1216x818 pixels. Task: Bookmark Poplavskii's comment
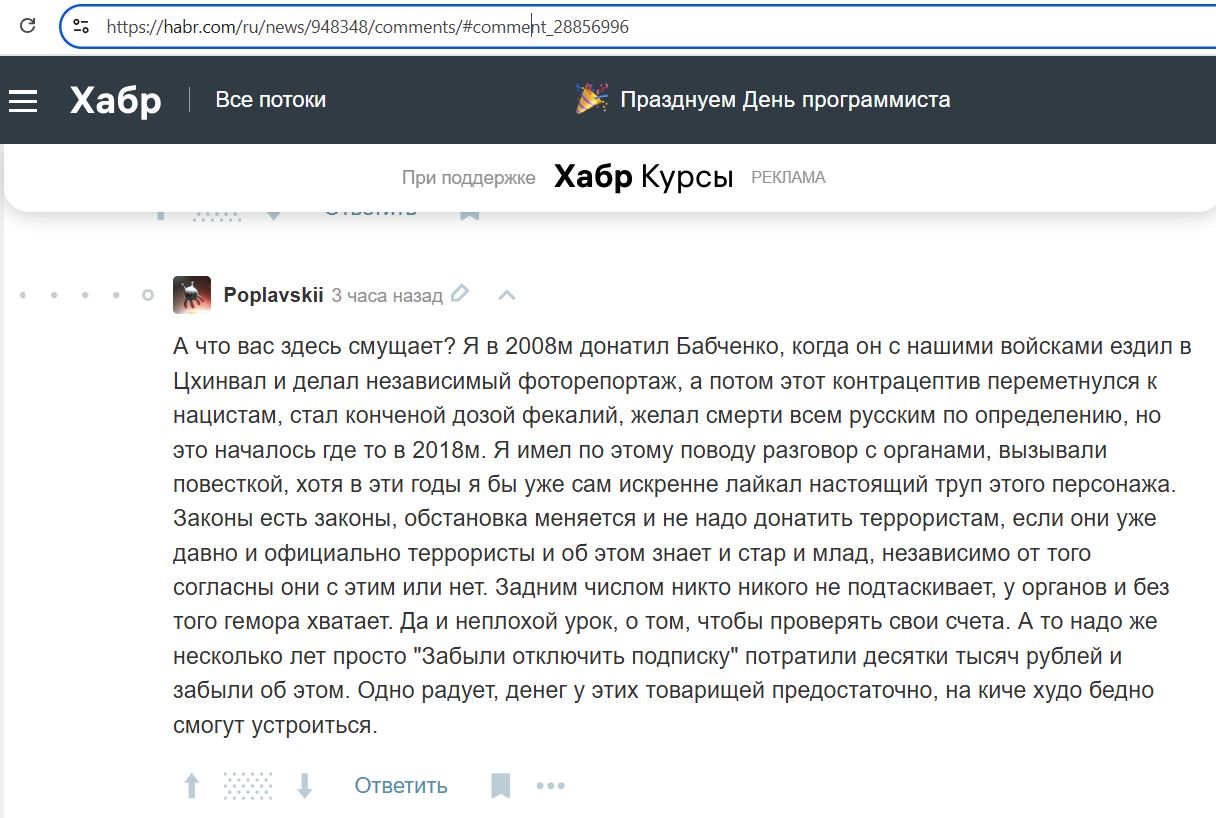point(500,786)
